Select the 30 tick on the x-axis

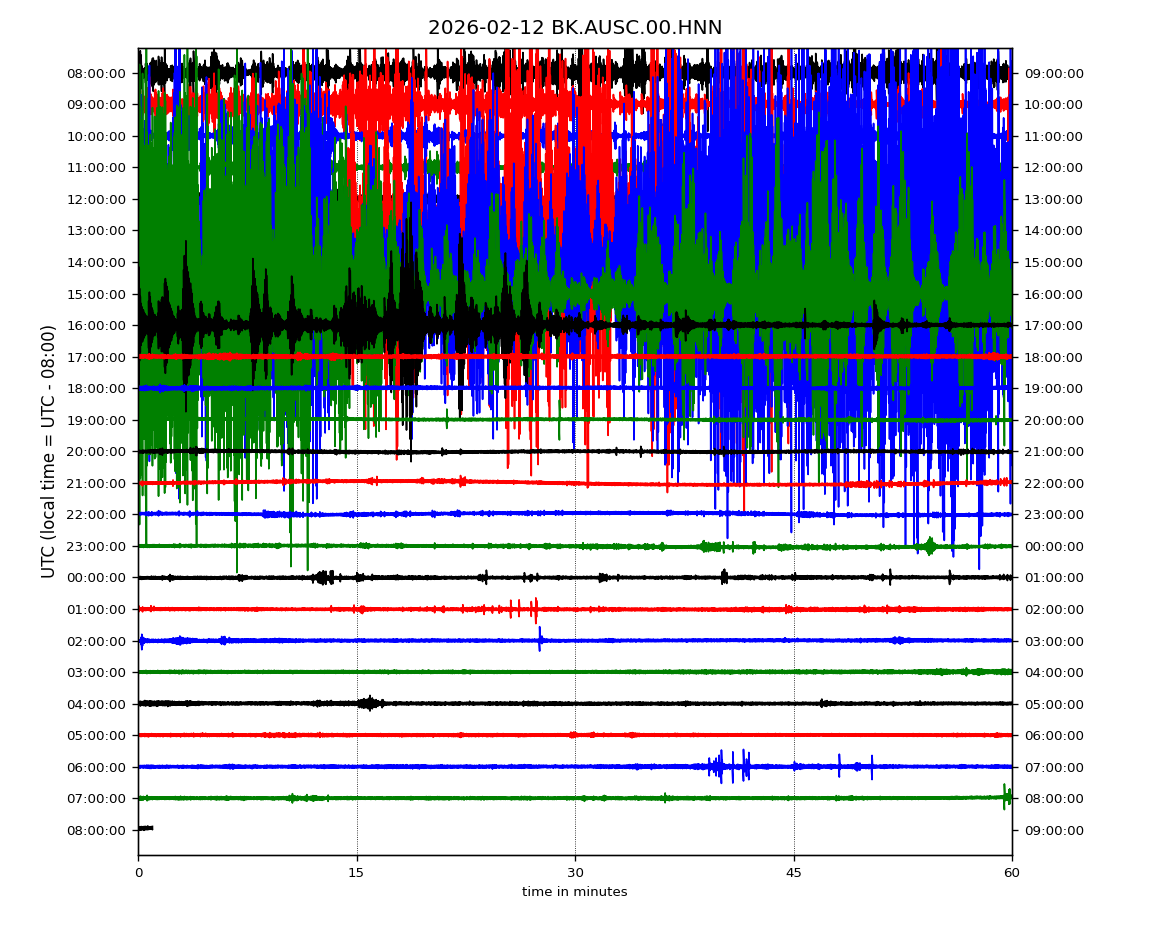[x=575, y=873]
